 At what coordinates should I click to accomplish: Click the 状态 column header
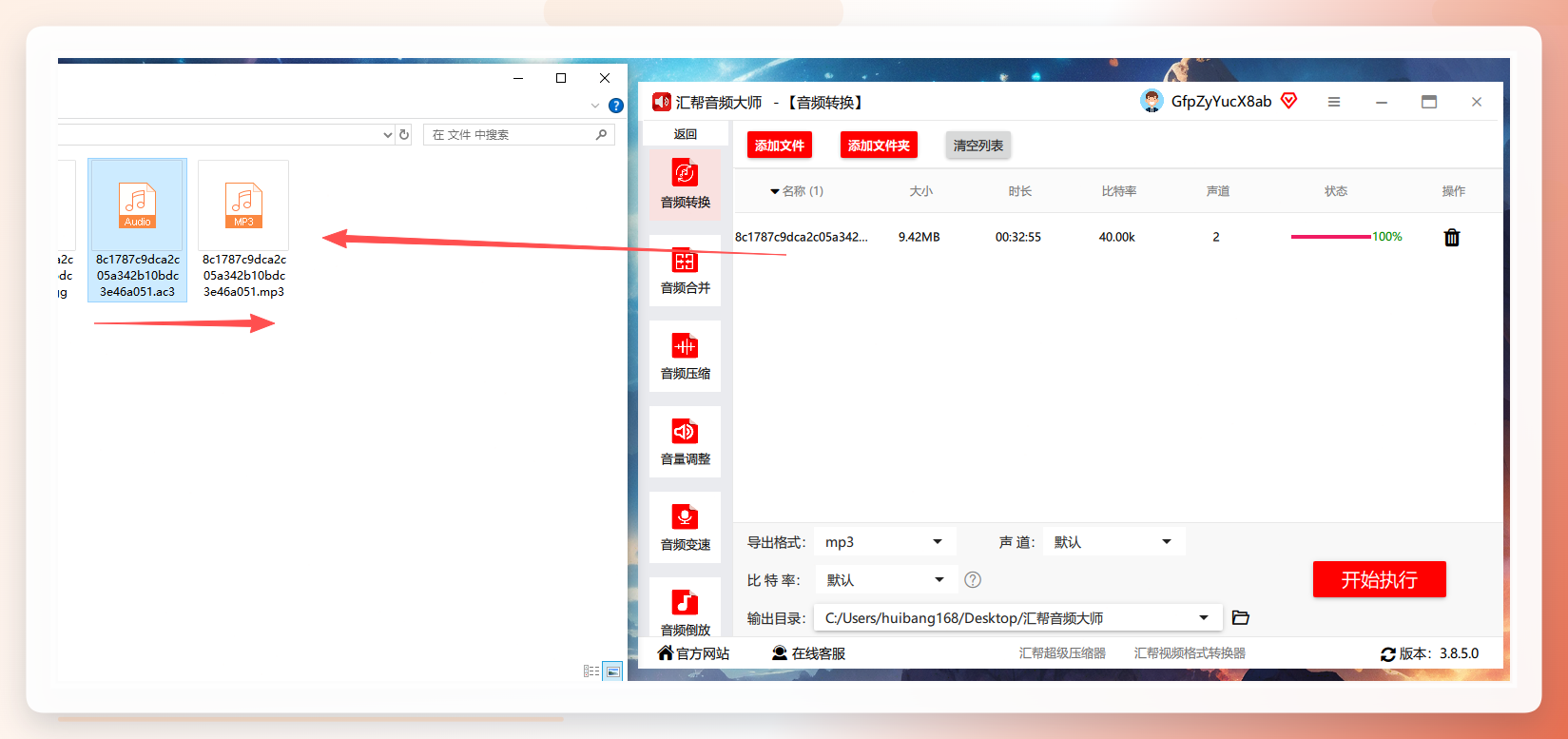[x=1336, y=191]
